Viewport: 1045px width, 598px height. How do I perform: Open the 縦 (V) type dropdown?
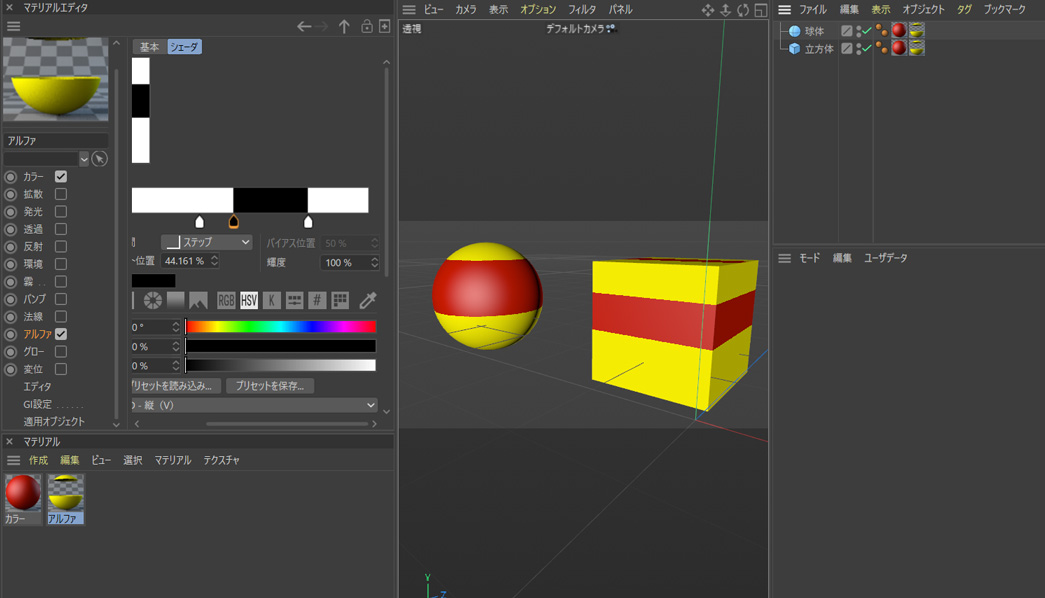253,405
